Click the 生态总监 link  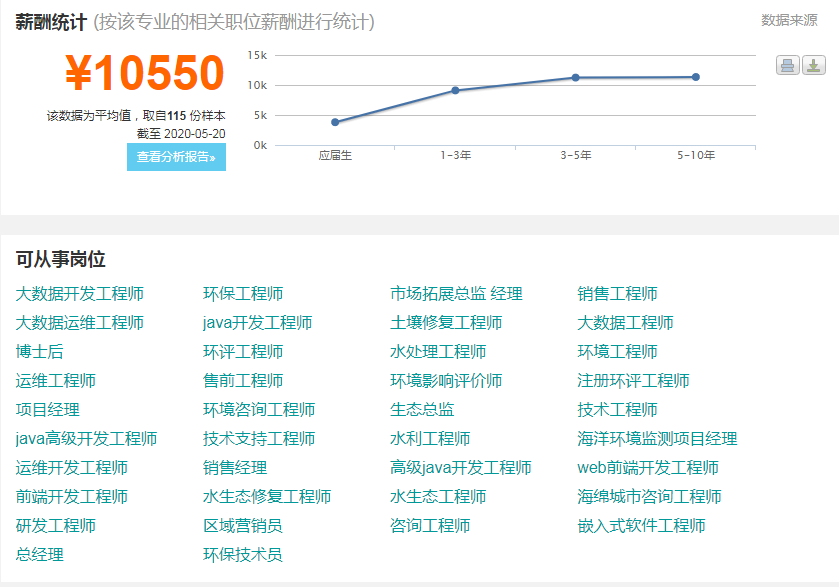point(422,410)
